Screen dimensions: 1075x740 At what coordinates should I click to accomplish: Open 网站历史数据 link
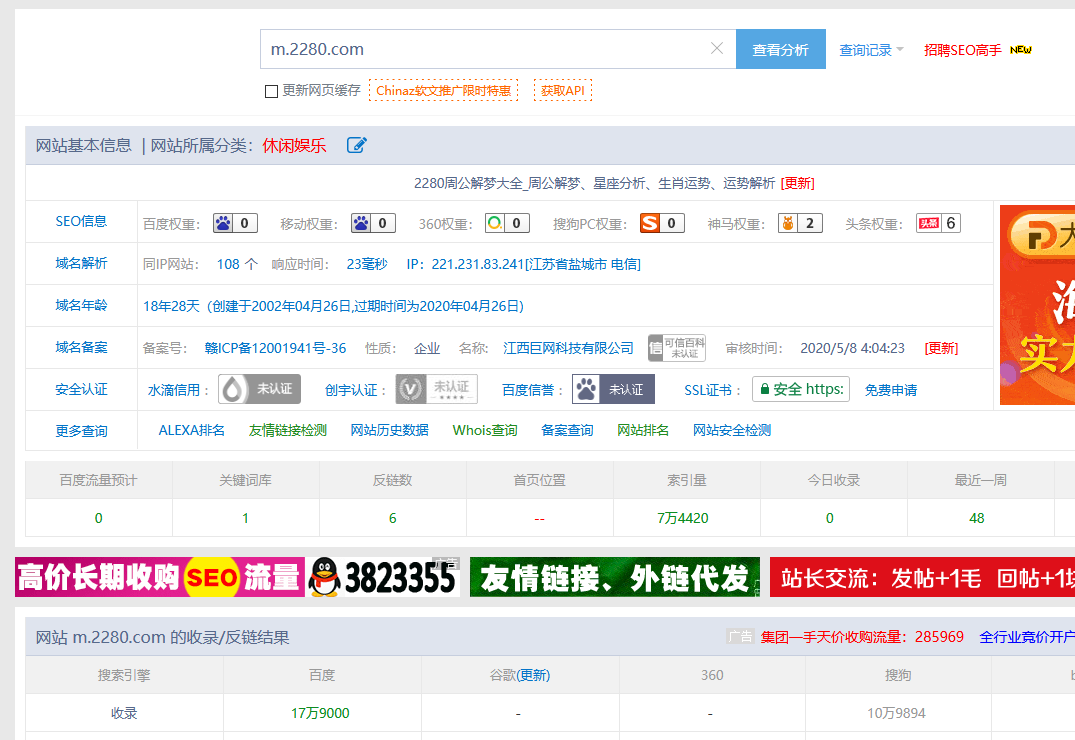pos(389,430)
